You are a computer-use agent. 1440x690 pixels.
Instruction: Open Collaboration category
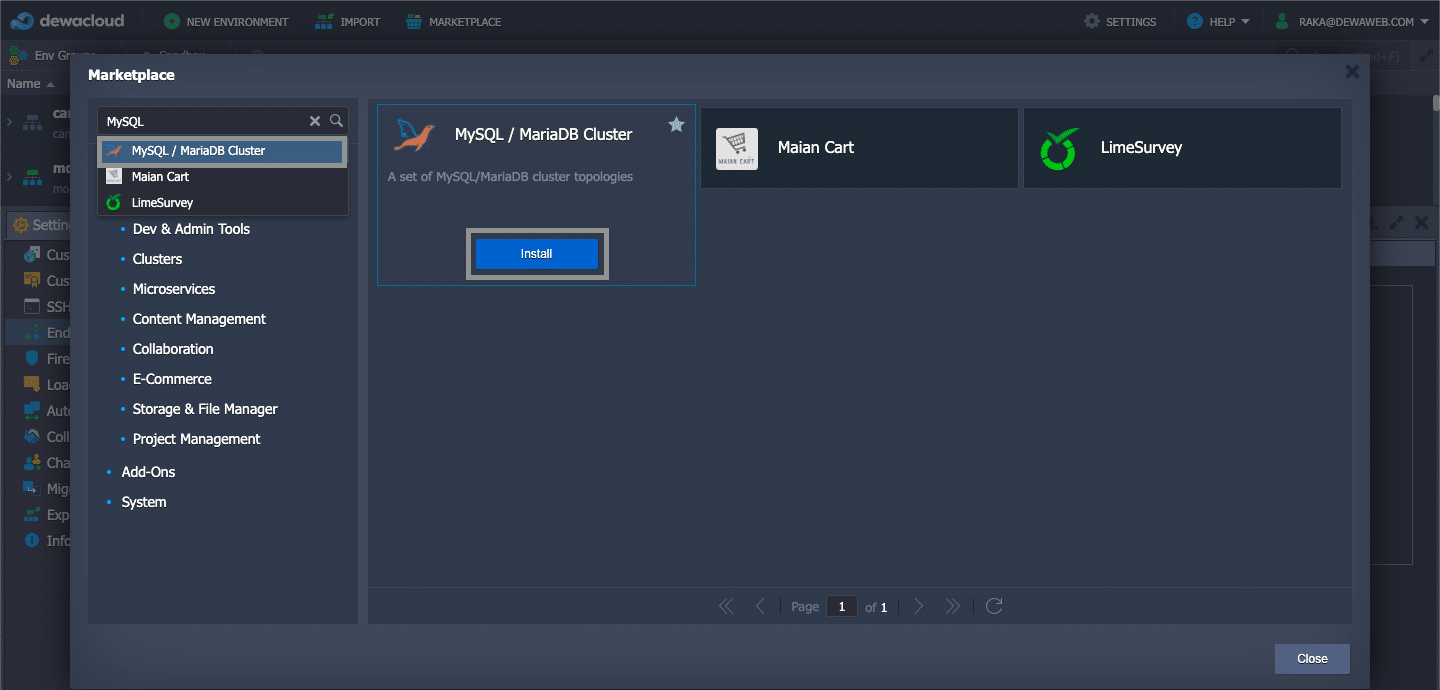(x=173, y=349)
